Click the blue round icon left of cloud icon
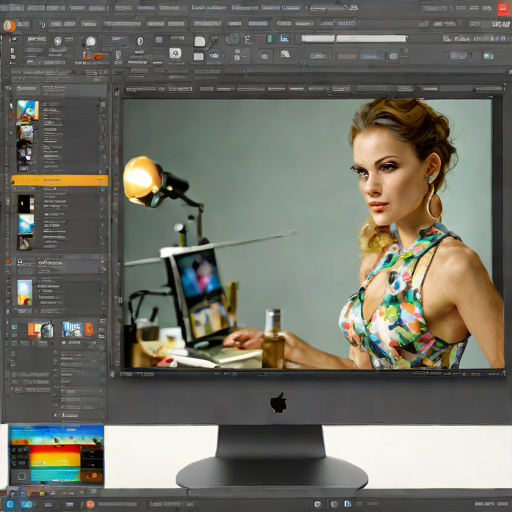 (264, 56)
